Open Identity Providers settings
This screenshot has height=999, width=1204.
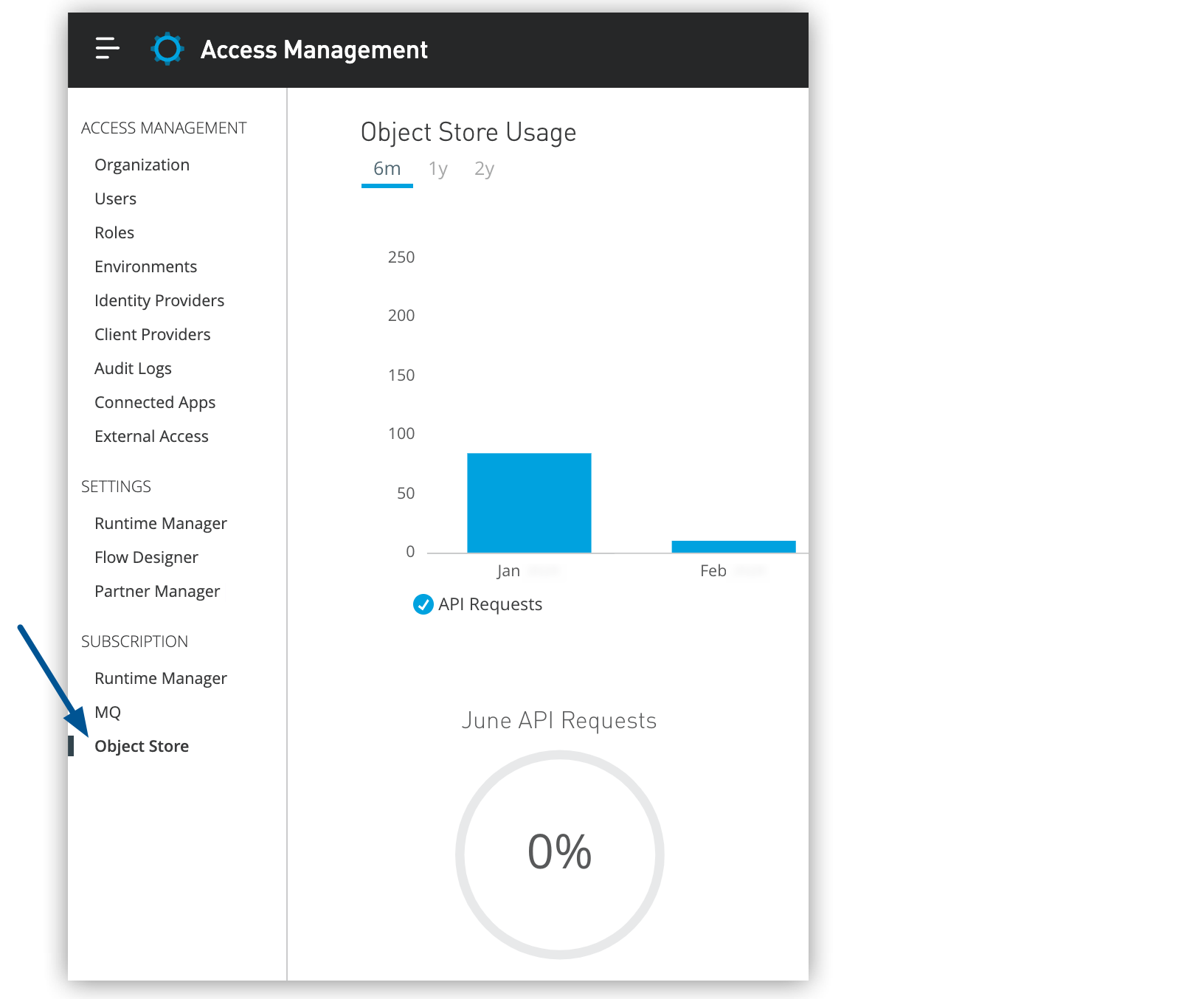click(159, 300)
